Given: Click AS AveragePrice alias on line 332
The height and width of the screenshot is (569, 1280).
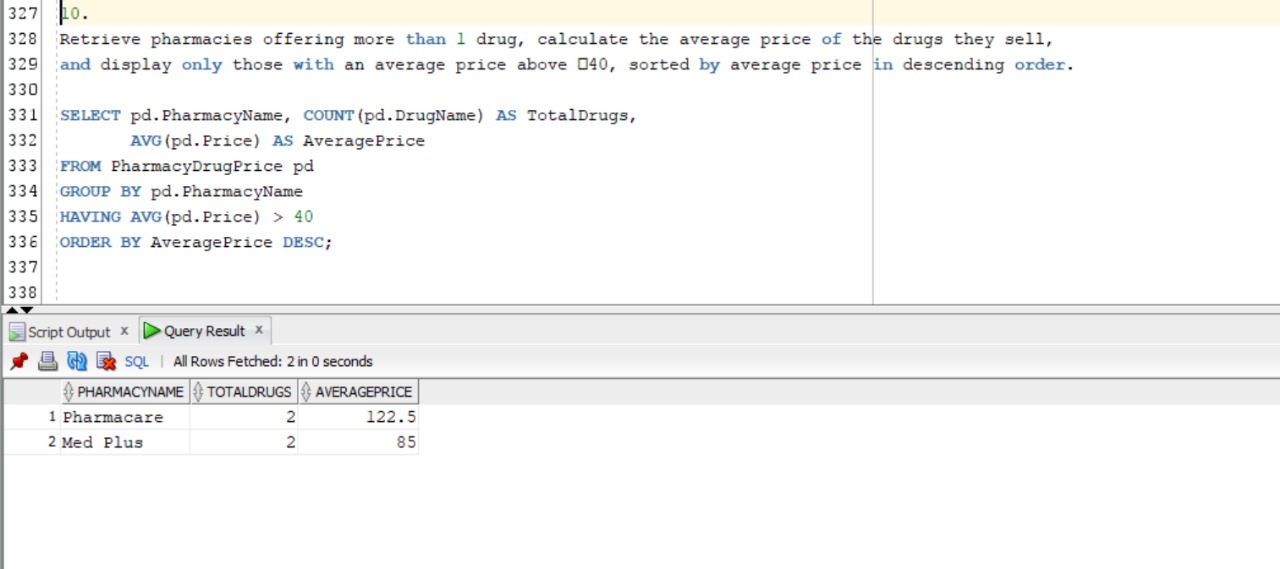Looking at the screenshot, I should click(349, 141).
